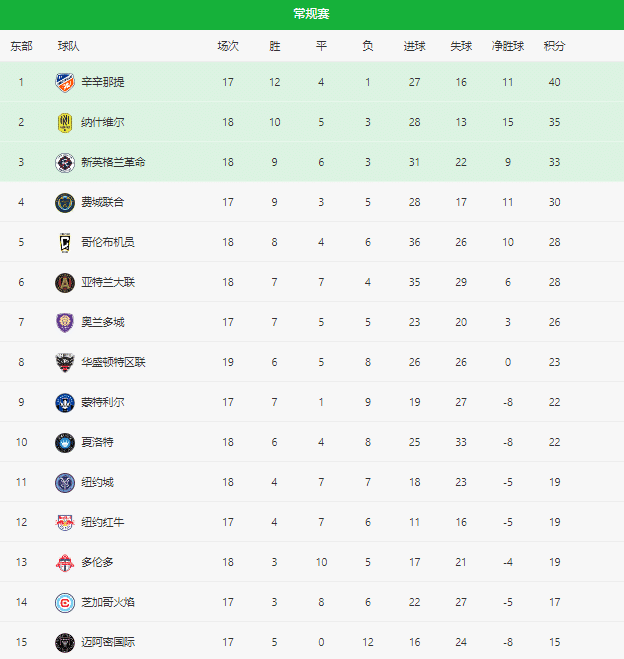The image size is (624, 659).
Task: Click the 奥兰多城 purple logo
Action: [65, 322]
